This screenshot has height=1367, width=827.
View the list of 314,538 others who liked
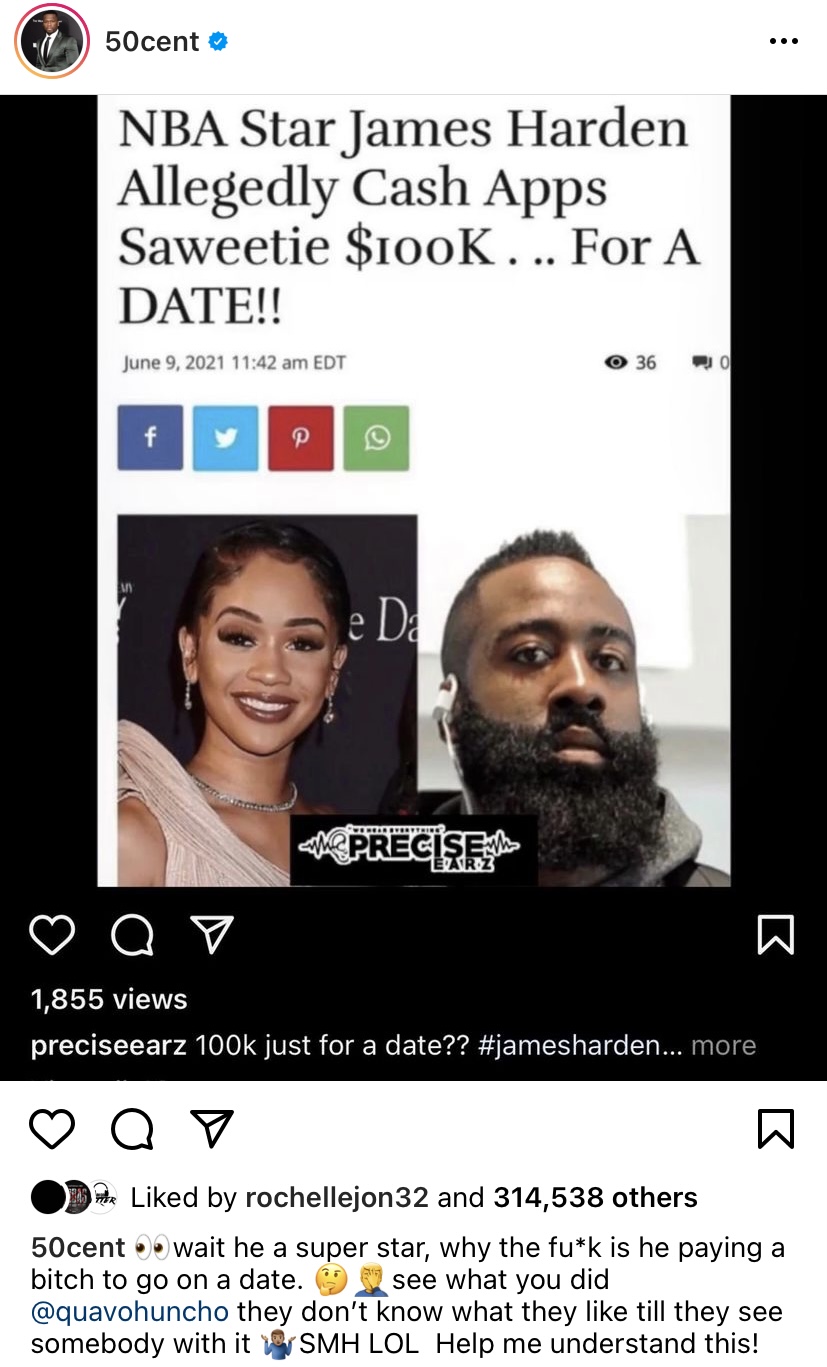[x=595, y=1197]
